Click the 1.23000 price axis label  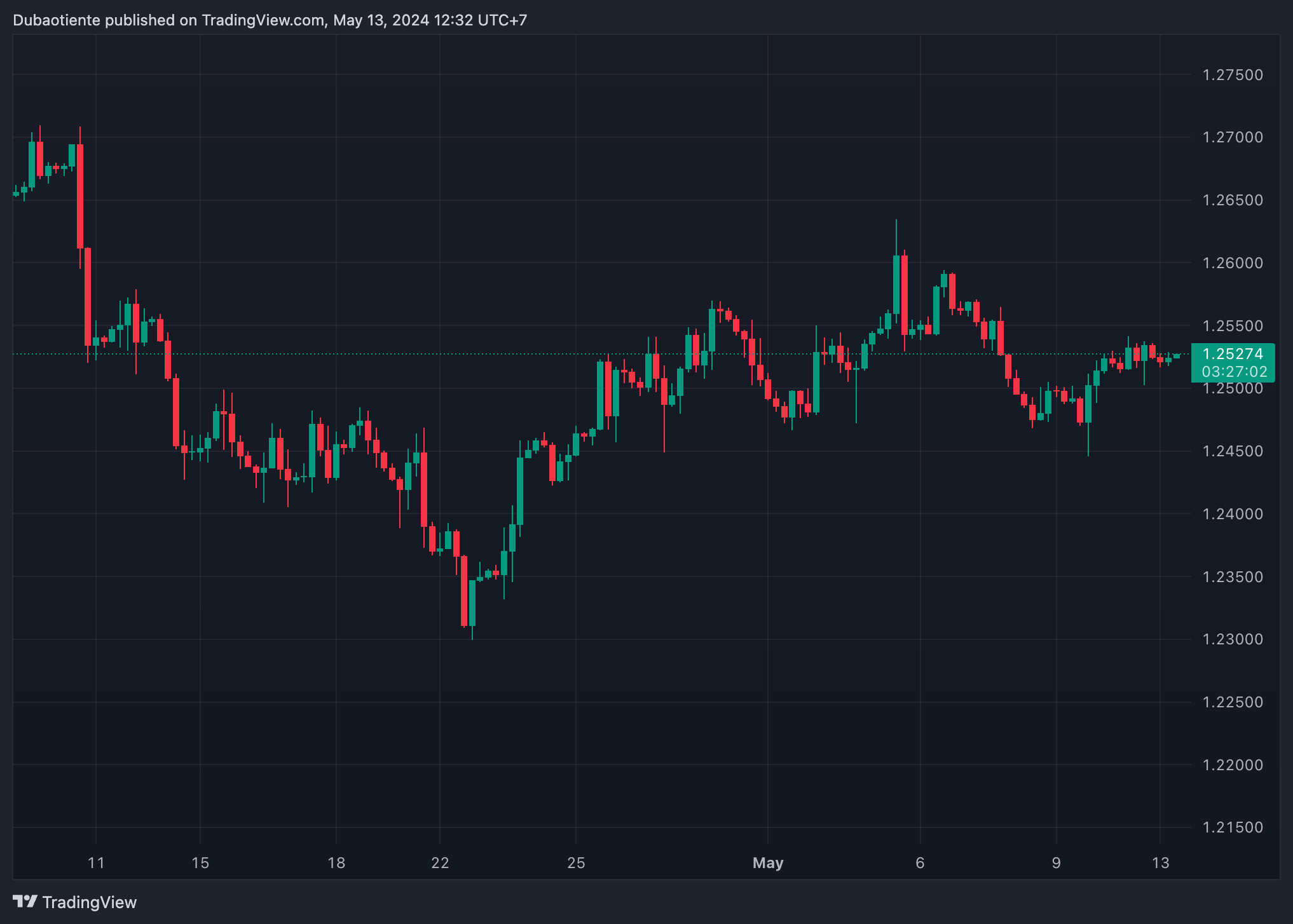tap(1233, 639)
